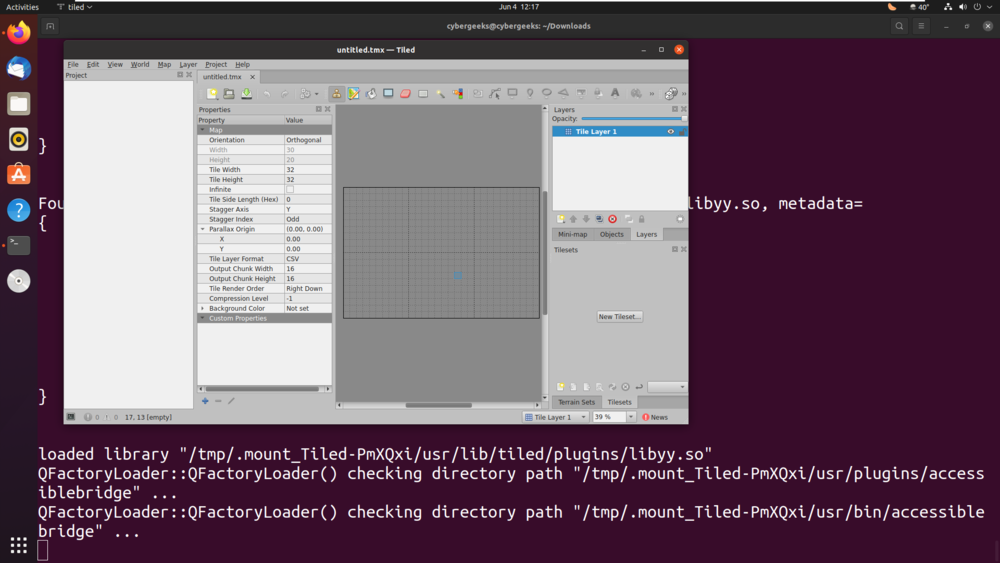1000x563 pixels.
Task: Select the Insert Text tool
Action: click(615, 94)
